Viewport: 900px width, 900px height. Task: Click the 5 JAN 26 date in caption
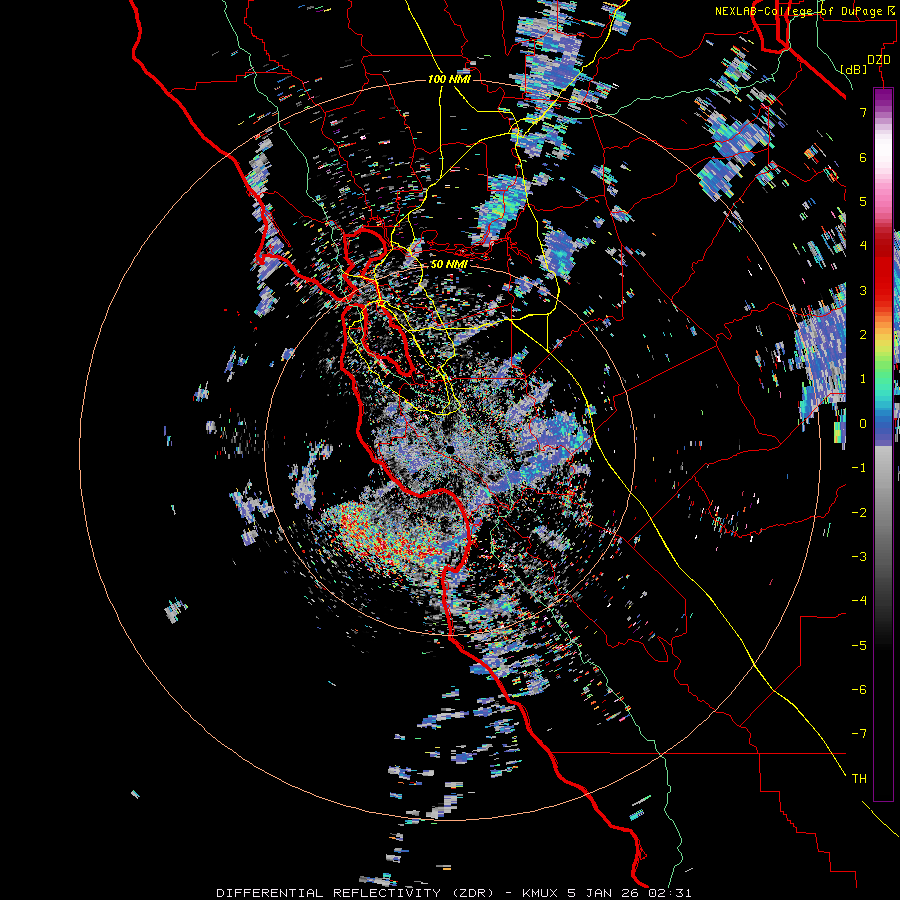click(605, 893)
